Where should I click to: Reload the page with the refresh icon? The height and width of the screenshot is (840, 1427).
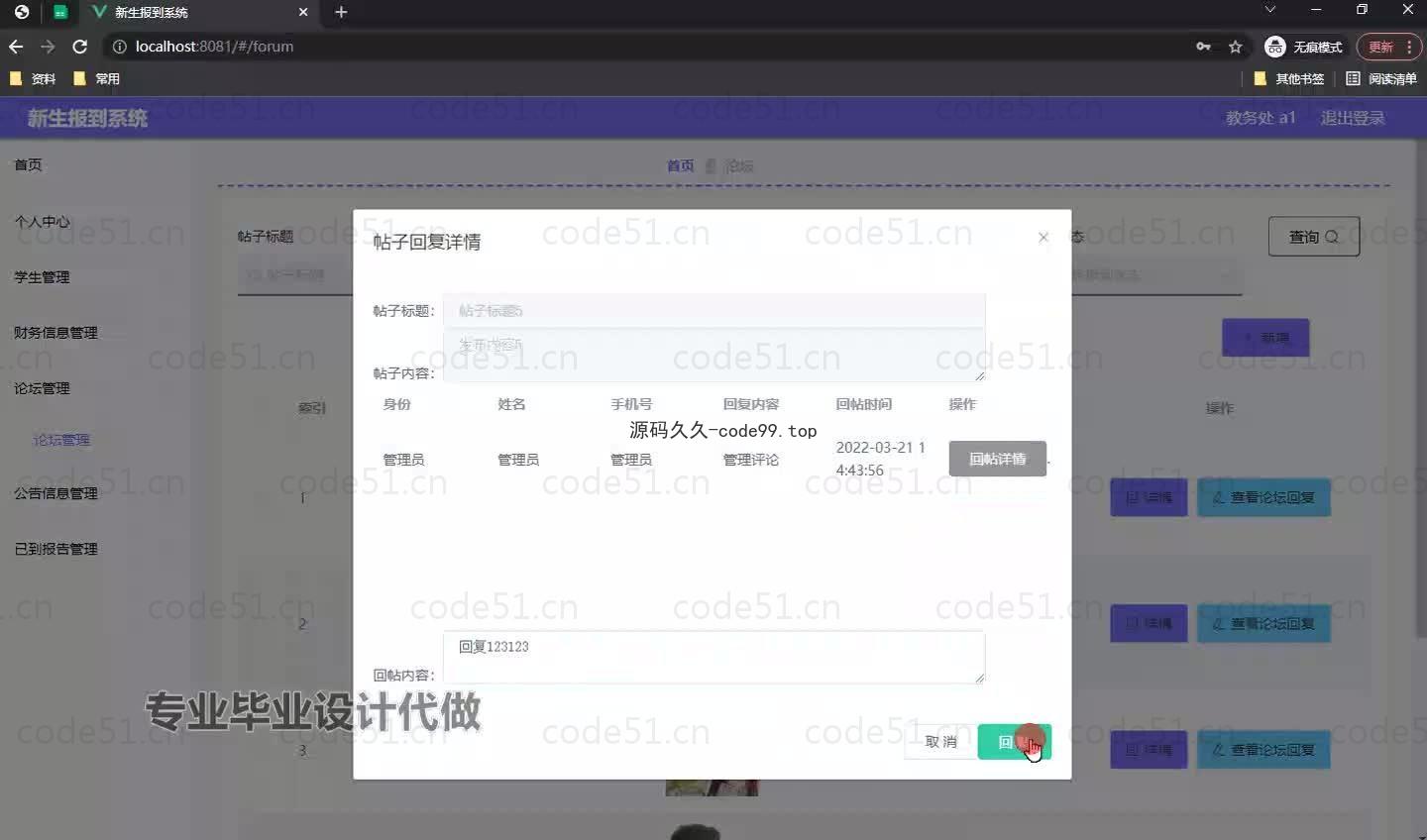(x=80, y=47)
